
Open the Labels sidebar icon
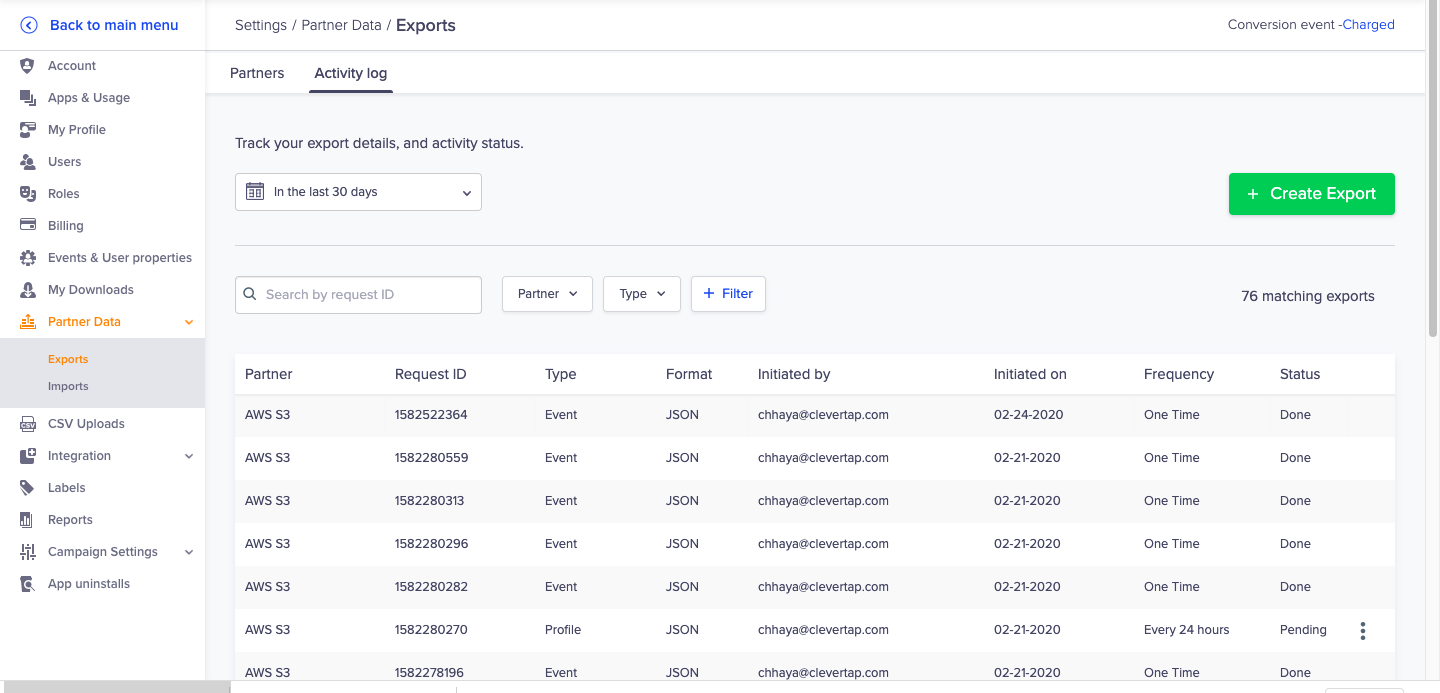click(x=27, y=487)
